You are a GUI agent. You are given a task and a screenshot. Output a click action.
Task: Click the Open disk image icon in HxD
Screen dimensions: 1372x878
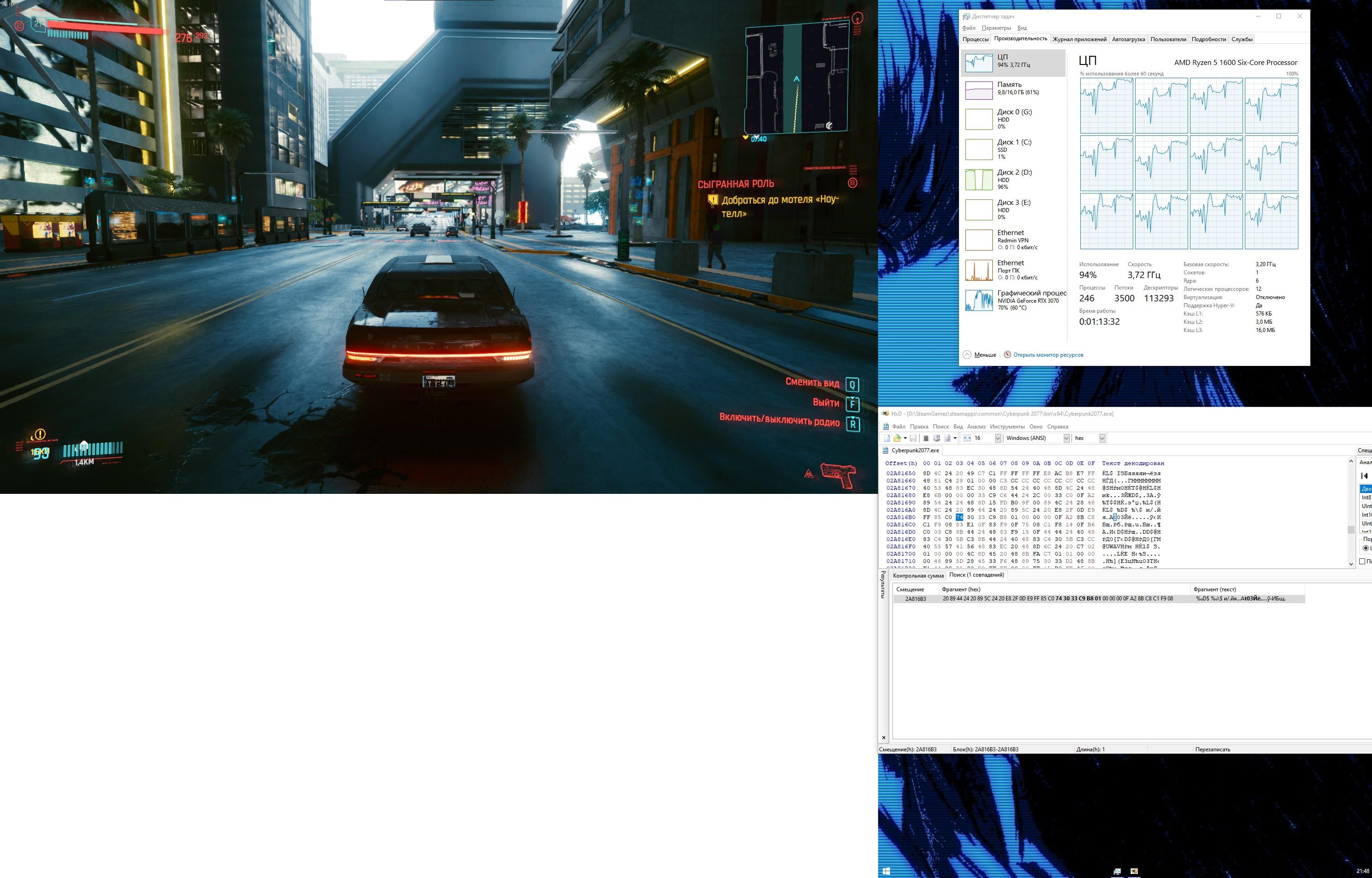coord(947,439)
